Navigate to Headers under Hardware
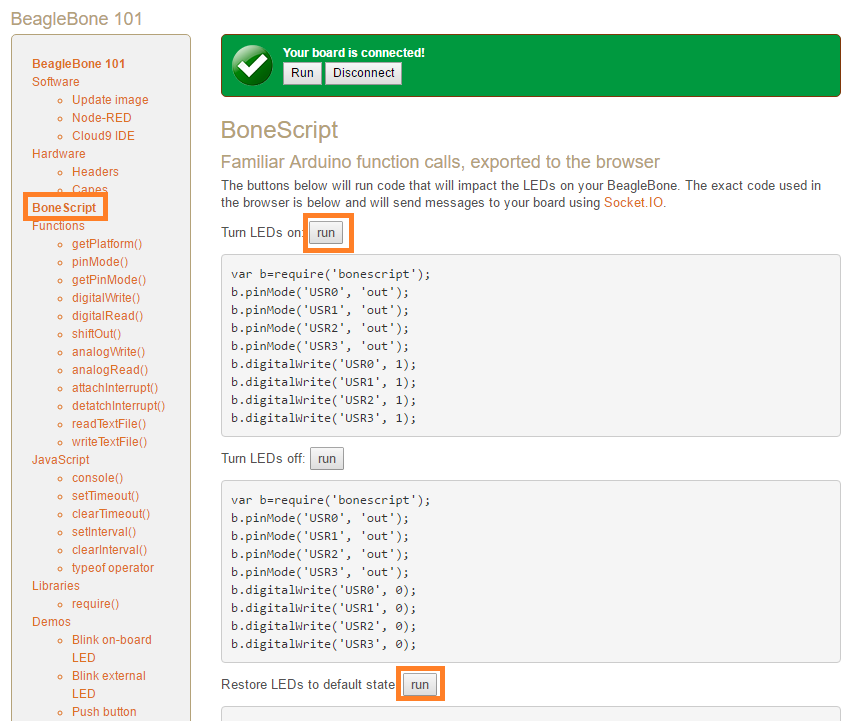Viewport: 864px width, 721px height. pos(95,172)
